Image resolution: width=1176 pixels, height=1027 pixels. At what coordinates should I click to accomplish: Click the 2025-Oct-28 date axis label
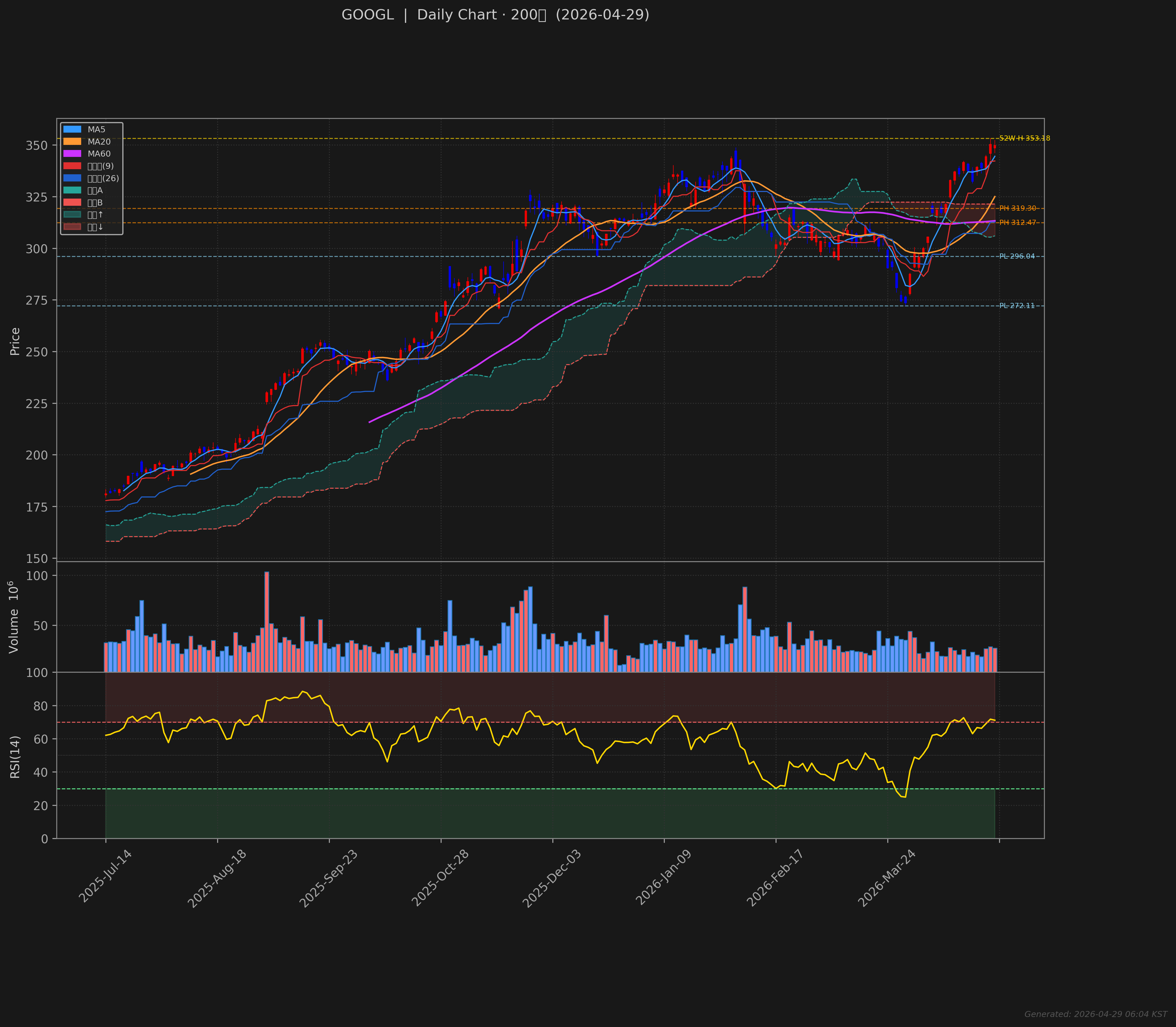click(440, 878)
